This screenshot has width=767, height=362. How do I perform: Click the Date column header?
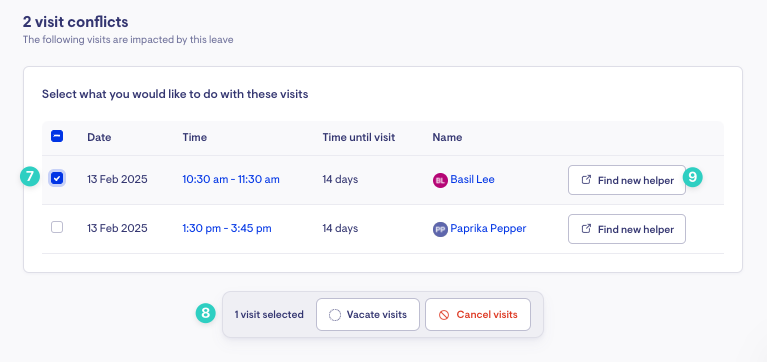99,137
